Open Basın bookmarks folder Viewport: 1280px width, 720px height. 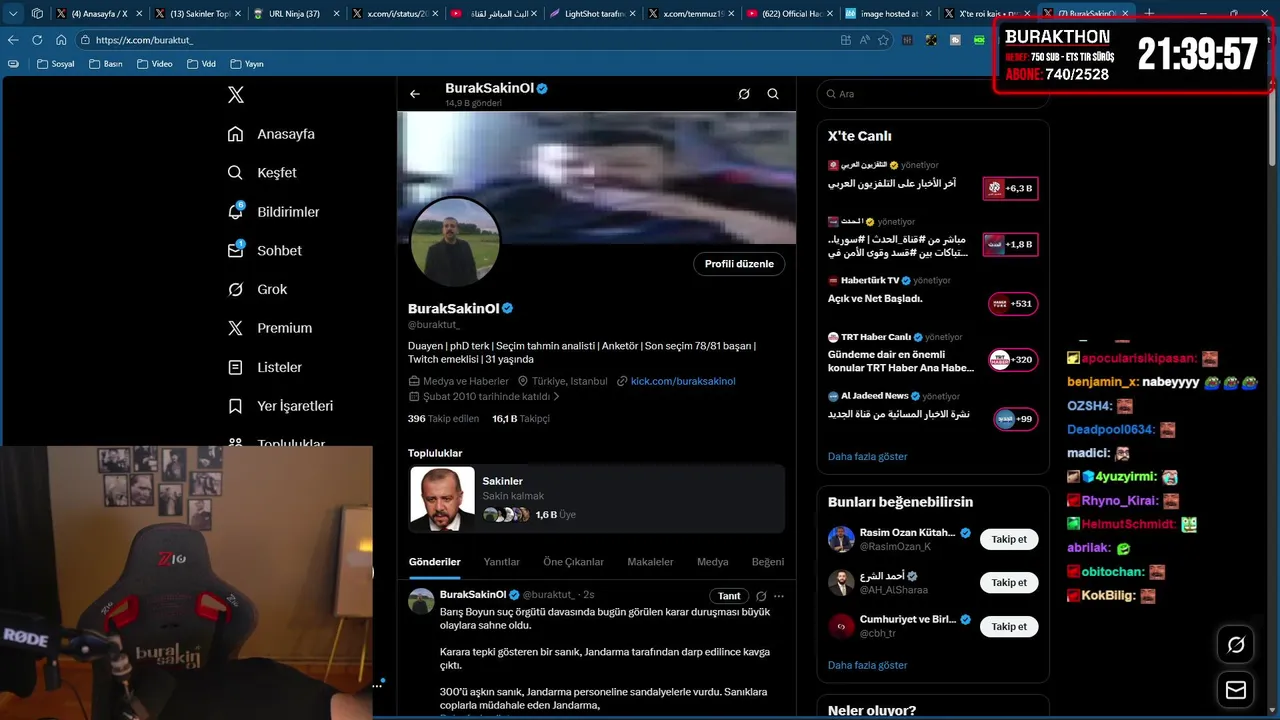pyautogui.click(x=106, y=64)
